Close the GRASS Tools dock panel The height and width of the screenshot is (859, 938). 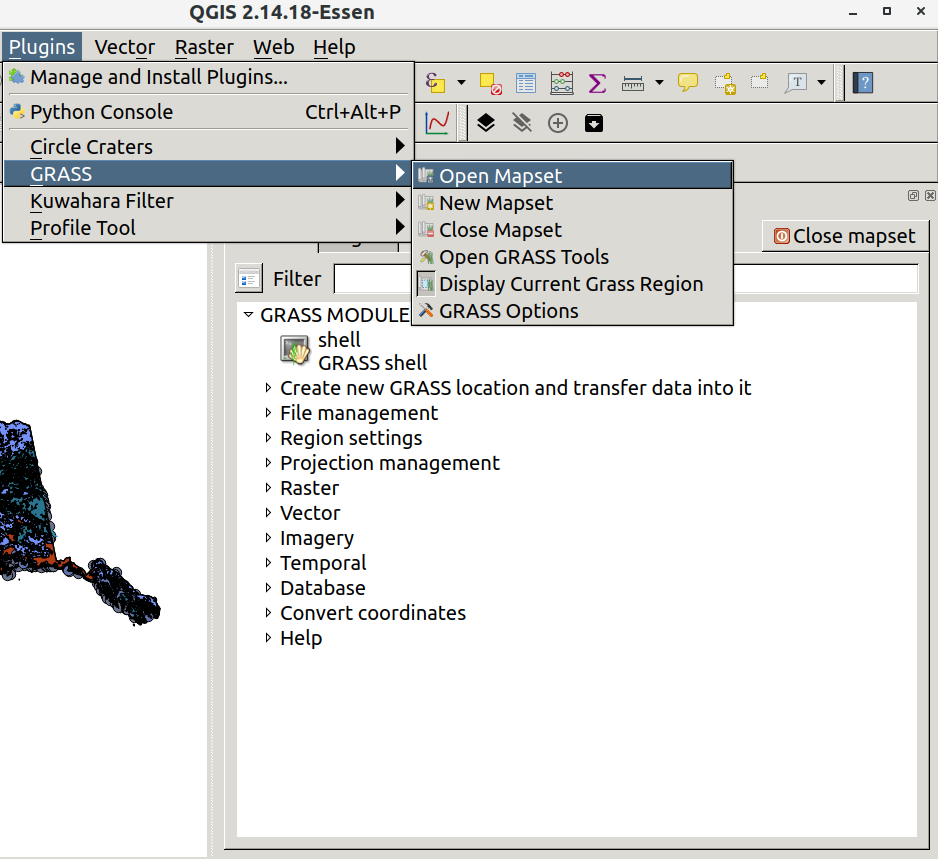(930, 196)
